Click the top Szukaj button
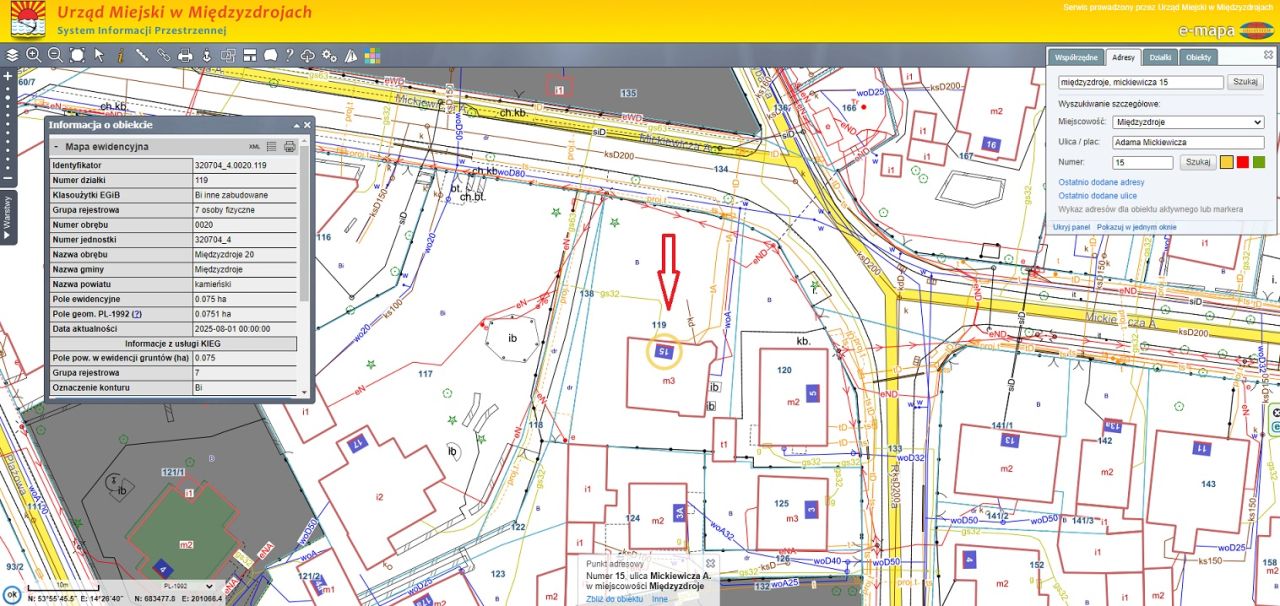This screenshot has height=606, width=1280. pos(1246,82)
